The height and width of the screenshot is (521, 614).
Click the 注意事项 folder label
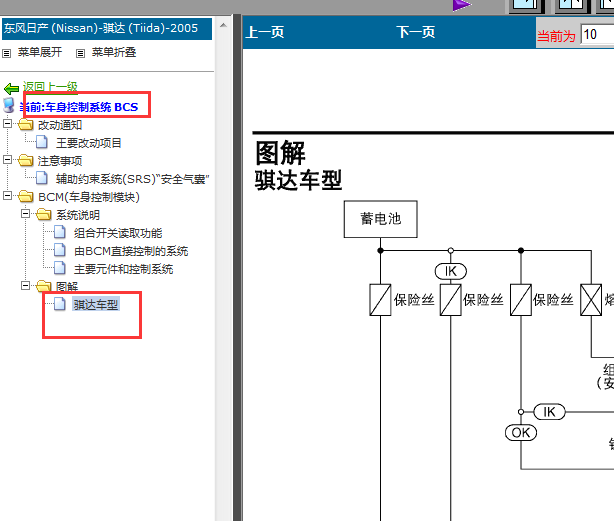pos(60,161)
